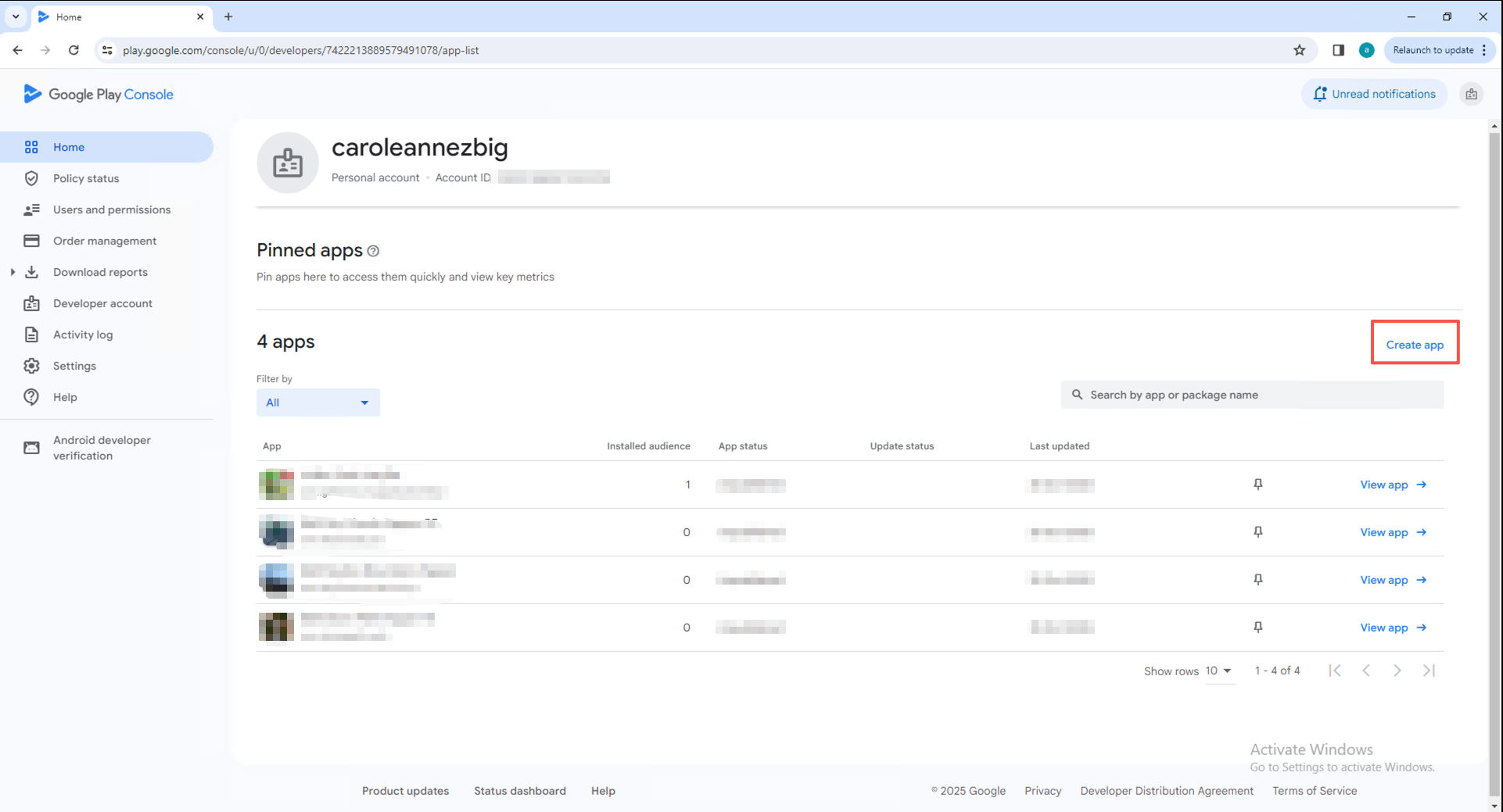Image resolution: width=1503 pixels, height=812 pixels.
Task: Click the Google Play Console logo
Action: (99, 95)
